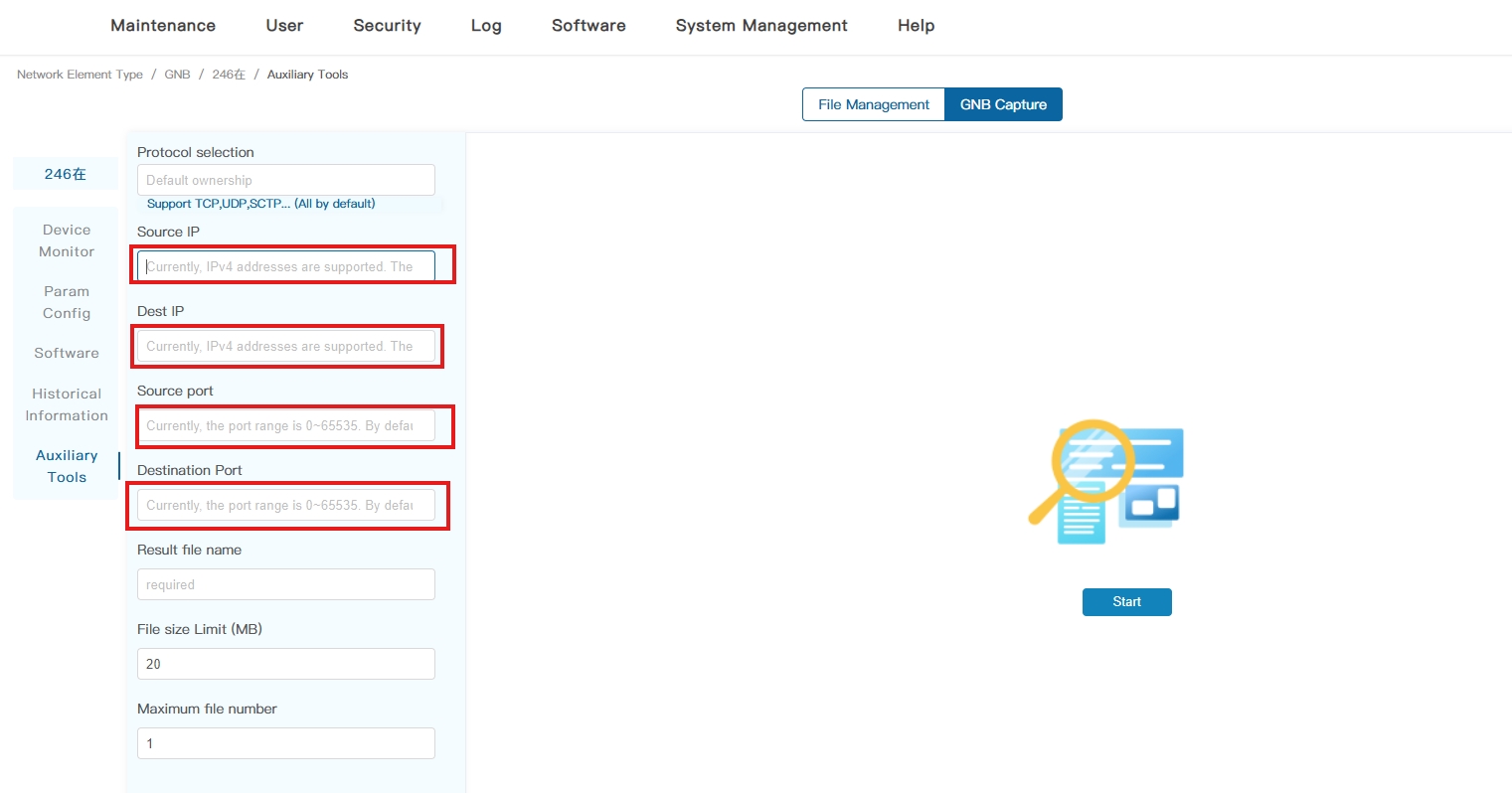The width and height of the screenshot is (1512, 793).
Task: Open Param Config in sidebar
Action: [x=67, y=302]
